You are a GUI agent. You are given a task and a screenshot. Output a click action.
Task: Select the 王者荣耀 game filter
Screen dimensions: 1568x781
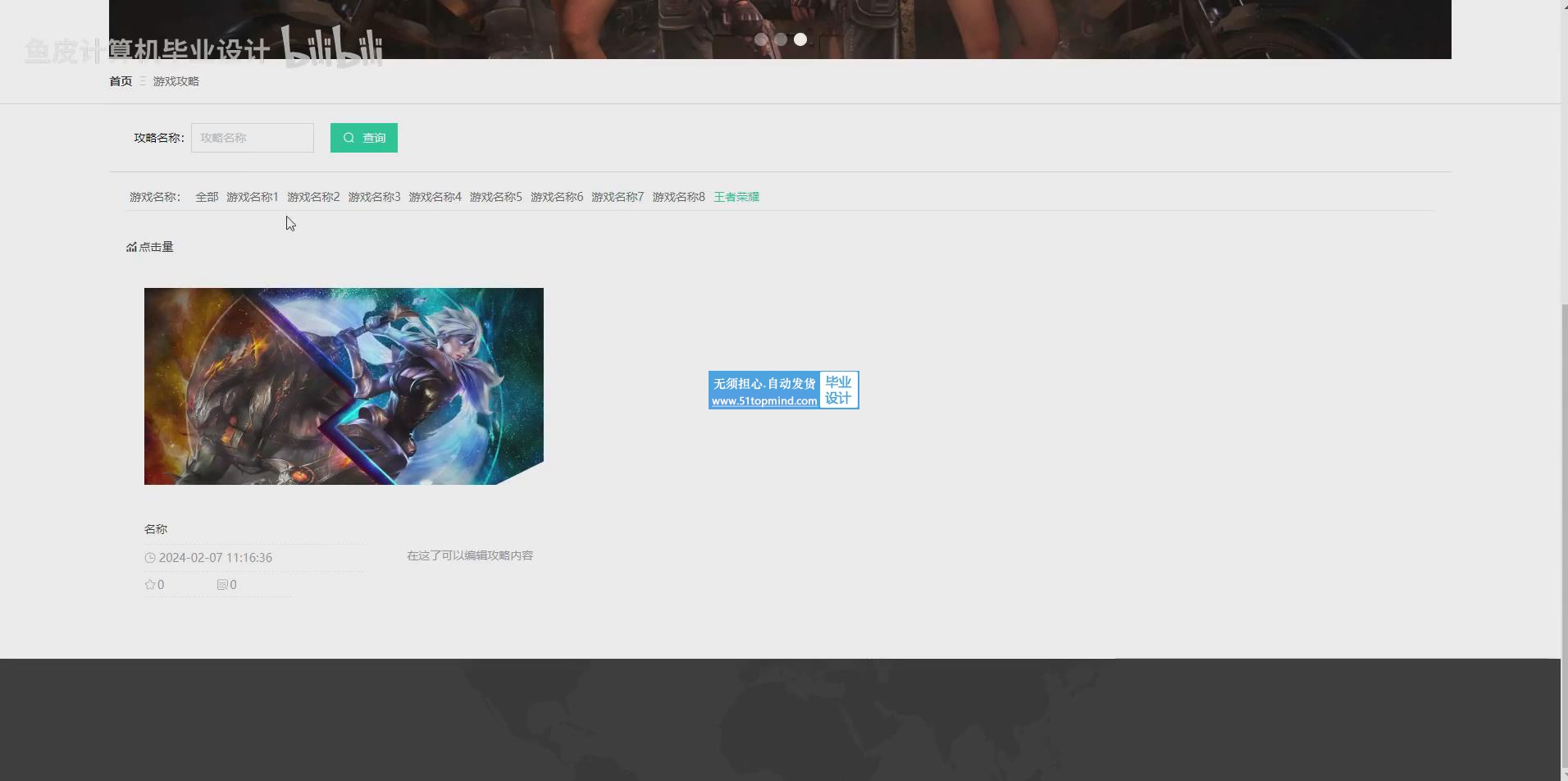736,197
